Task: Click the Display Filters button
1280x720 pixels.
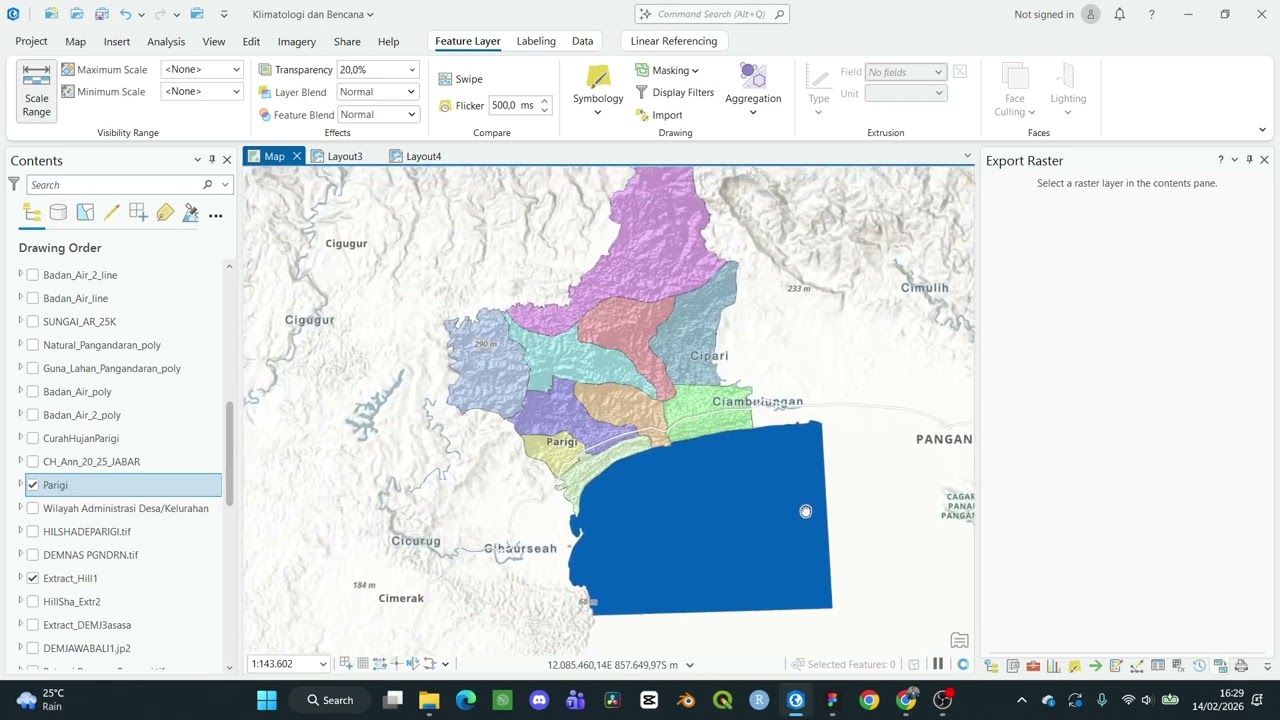Action: tap(674, 92)
